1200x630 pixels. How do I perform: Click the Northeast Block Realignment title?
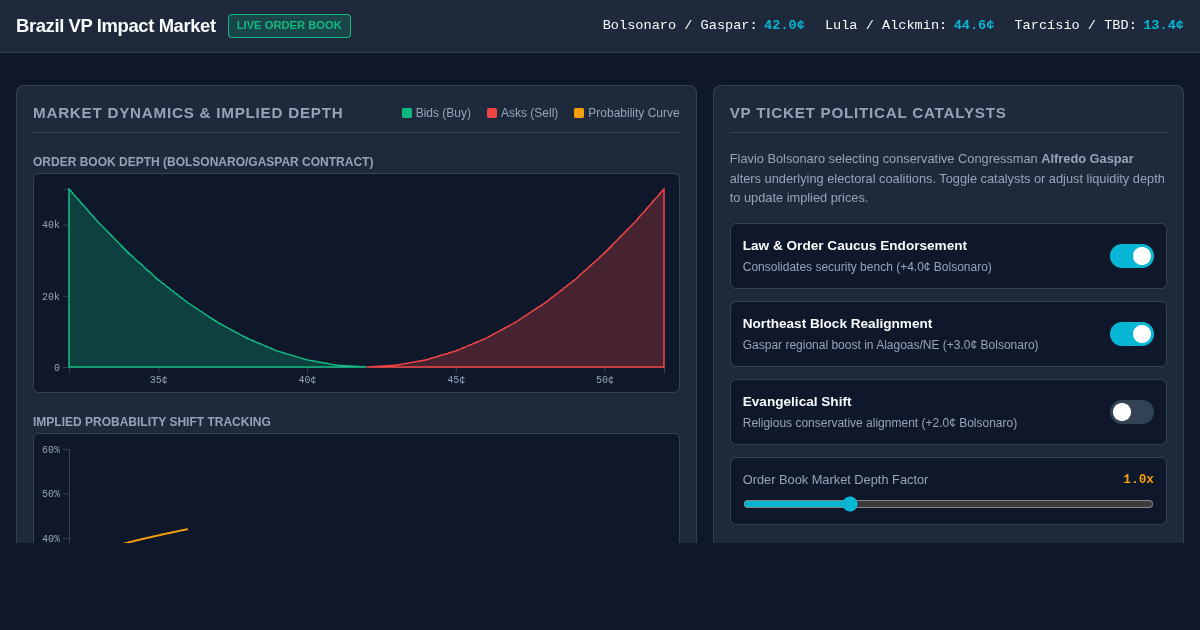tap(837, 323)
